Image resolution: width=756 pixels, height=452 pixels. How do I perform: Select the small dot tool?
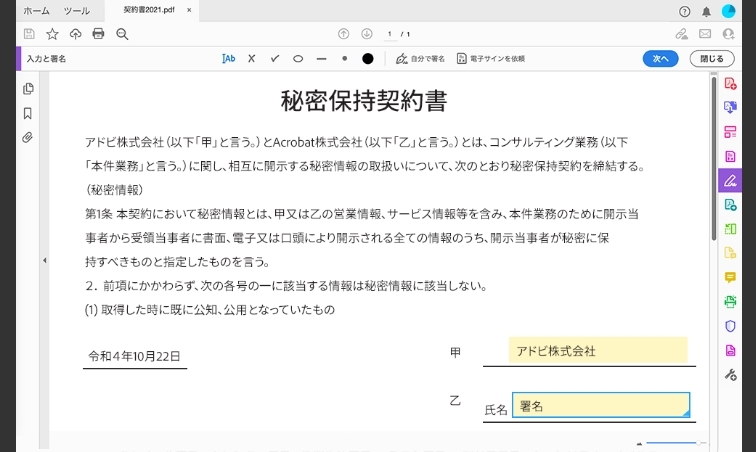tap(344, 59)
